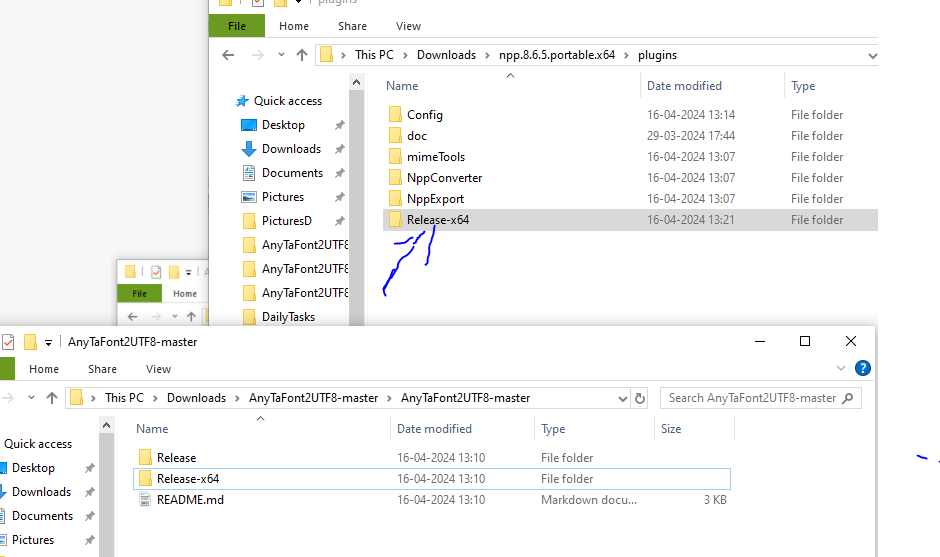Open the mimeTools folder icon

395,157
